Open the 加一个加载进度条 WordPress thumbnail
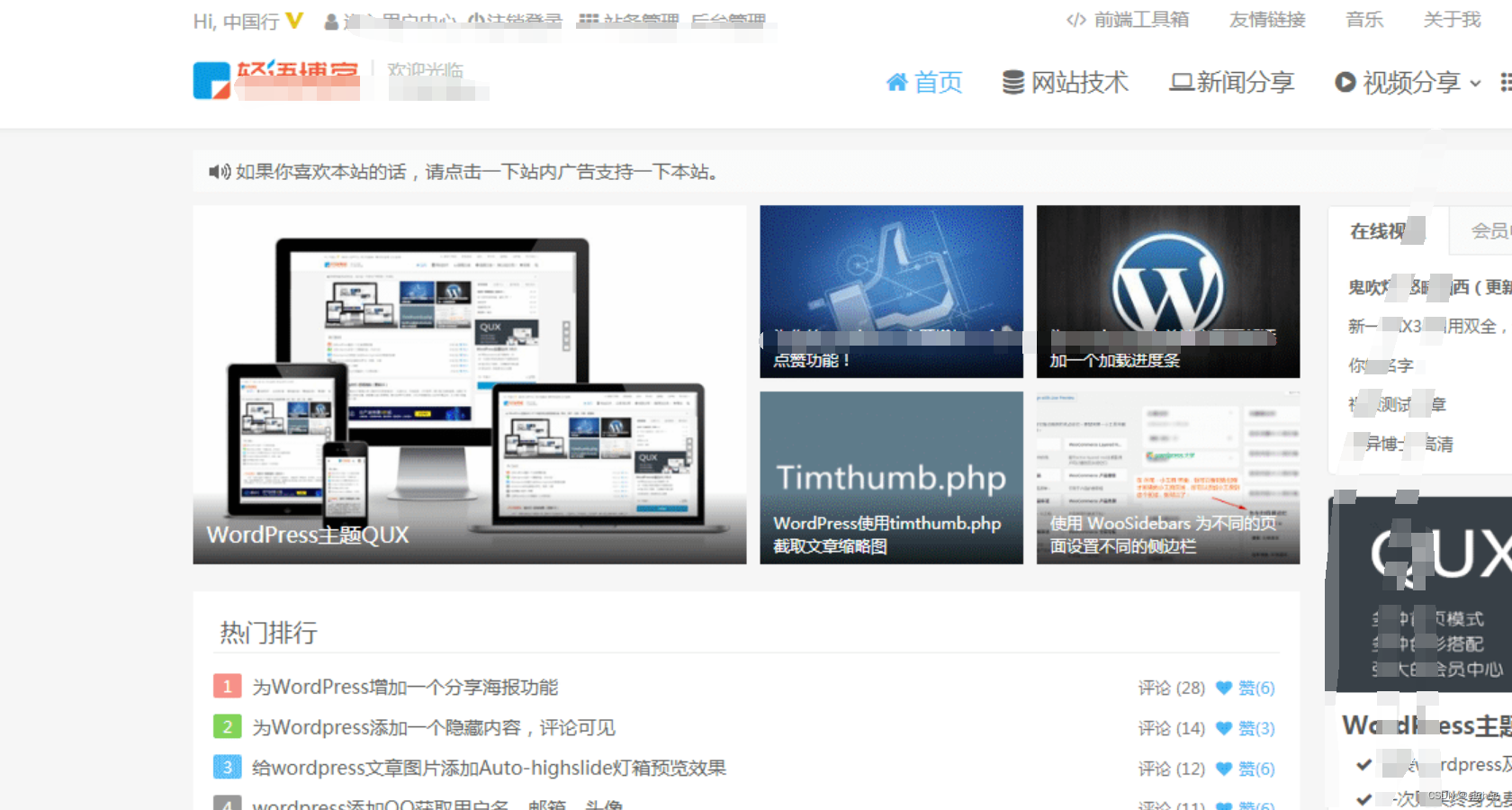Screen dimensions: 1512x810 click(x=1168, y=292)
